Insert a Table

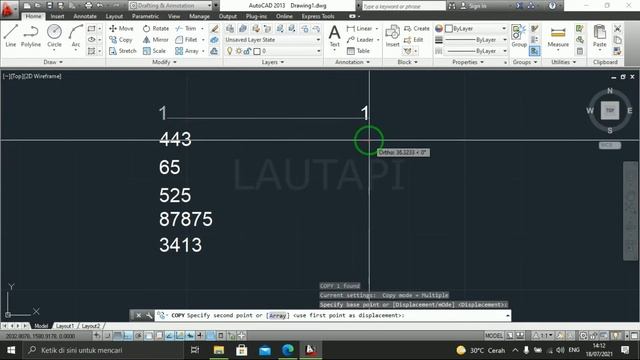(358, 51)
